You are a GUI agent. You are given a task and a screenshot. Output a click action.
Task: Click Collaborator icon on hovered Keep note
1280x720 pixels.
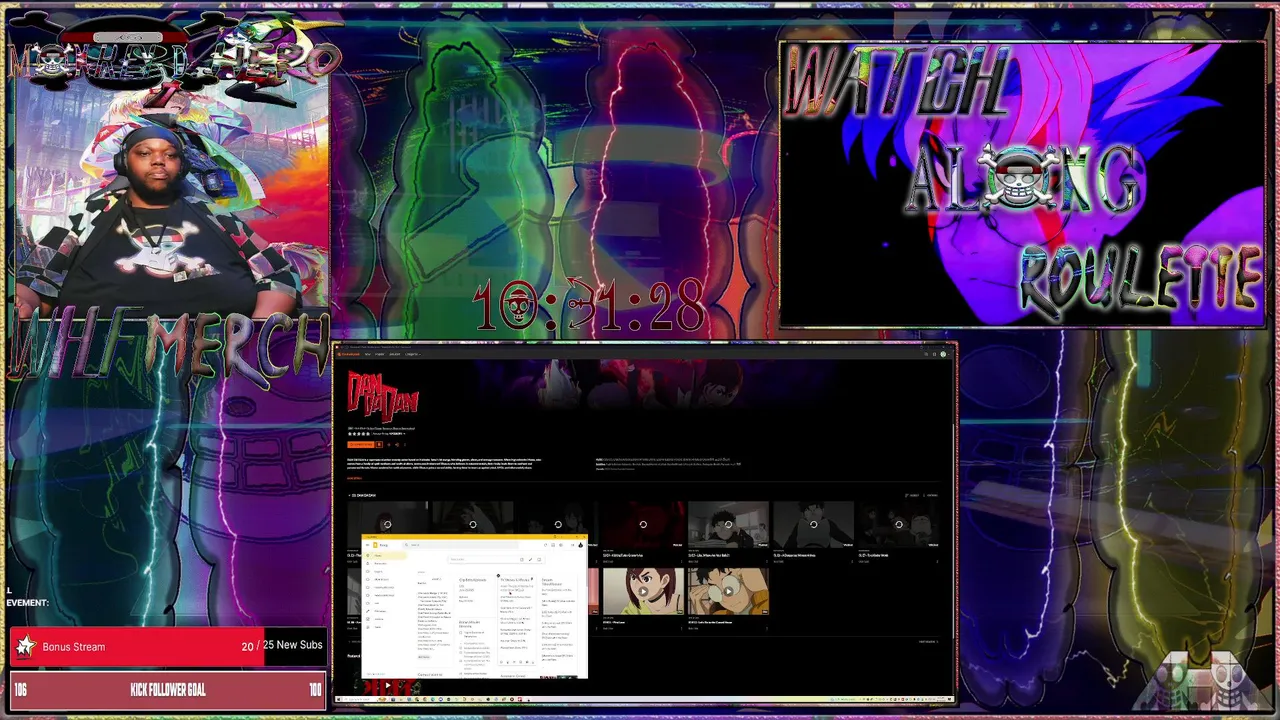point(508,662)
